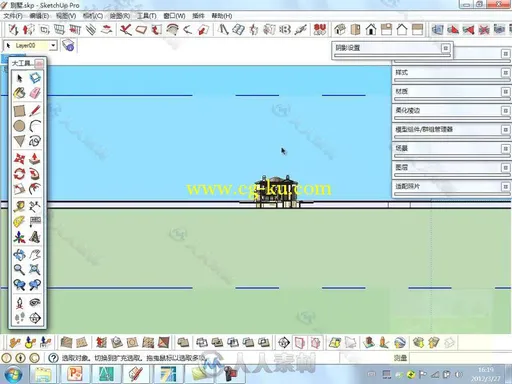Pick the Look Around eye tool
This screenshot has height=384, width=512.
pyautogui.click(x=35, y=302)
